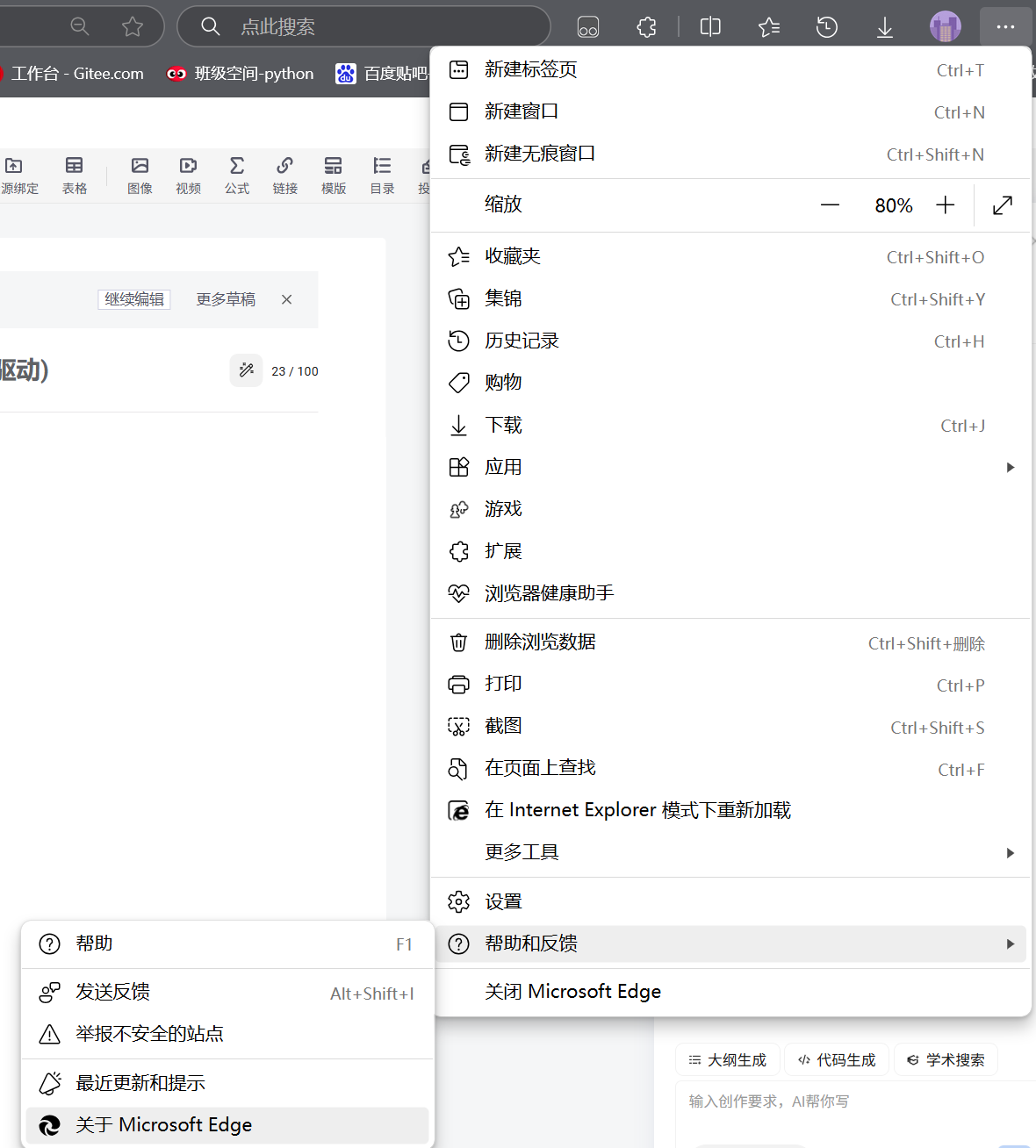Select 打印 menu item
The height and width of the screenshot is (1148, 1036).
(730, 685)
